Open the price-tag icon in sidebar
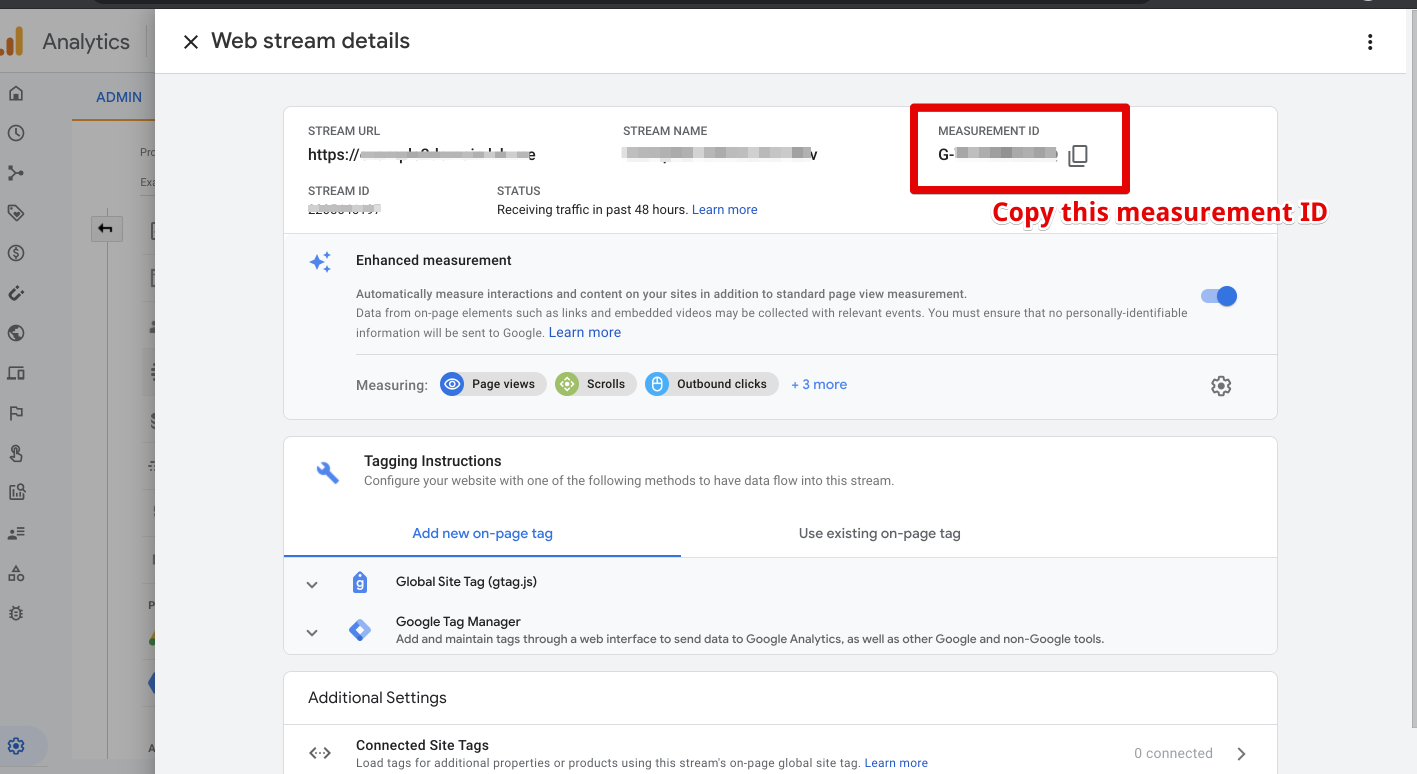Viewport: 1417px width, 774px height. (16, 213)
